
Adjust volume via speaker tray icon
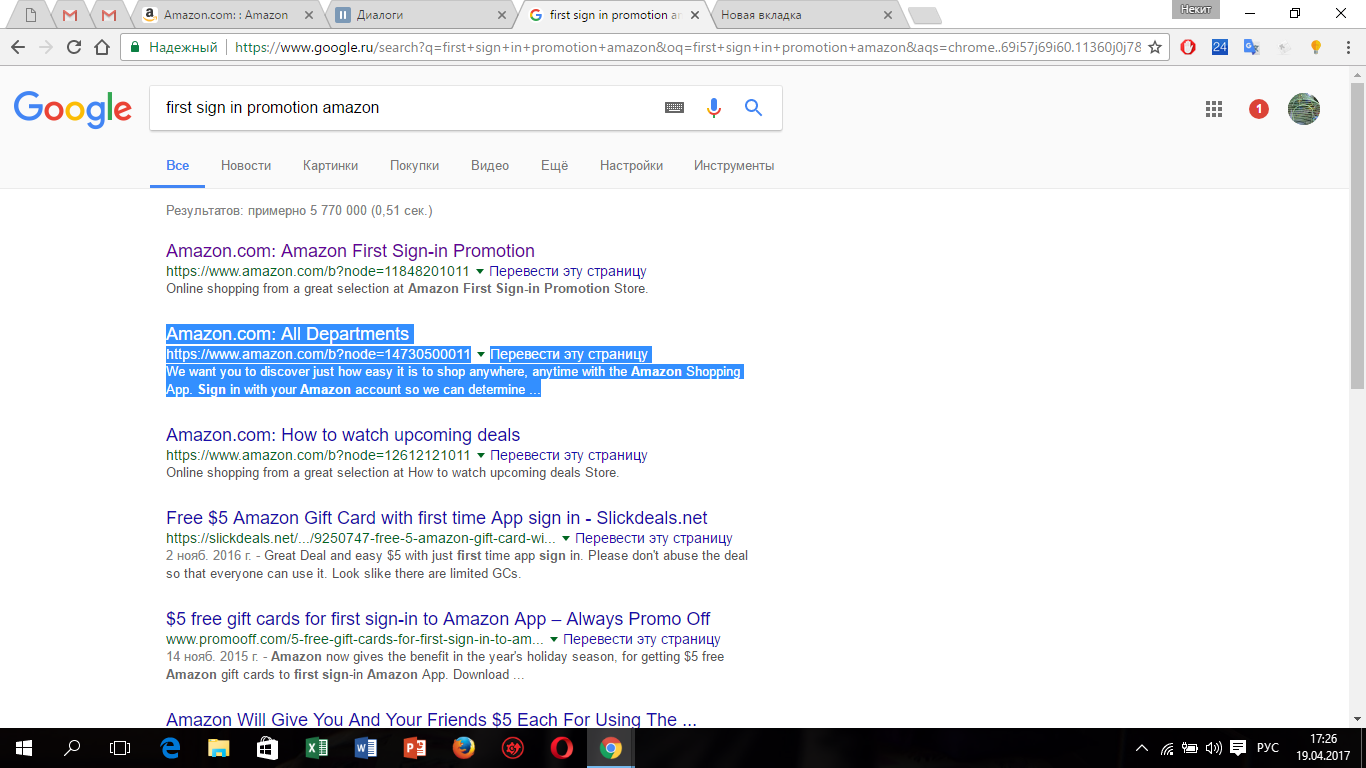(1213, 748)
